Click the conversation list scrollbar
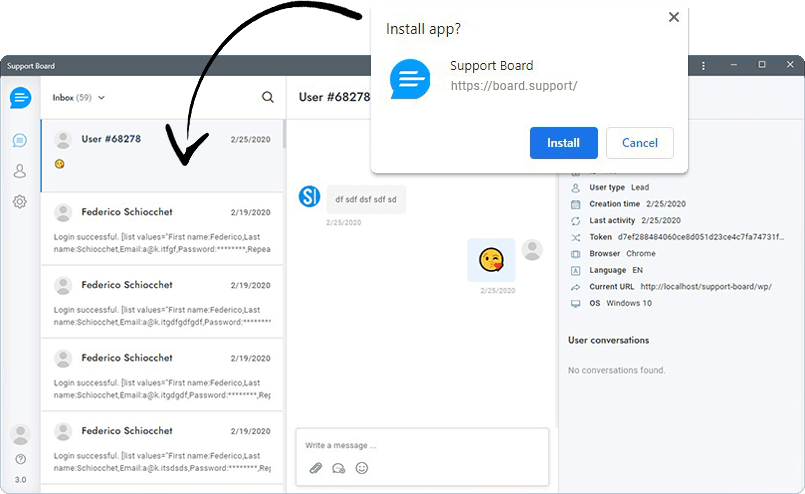805x494 pixels. (284, 135)
